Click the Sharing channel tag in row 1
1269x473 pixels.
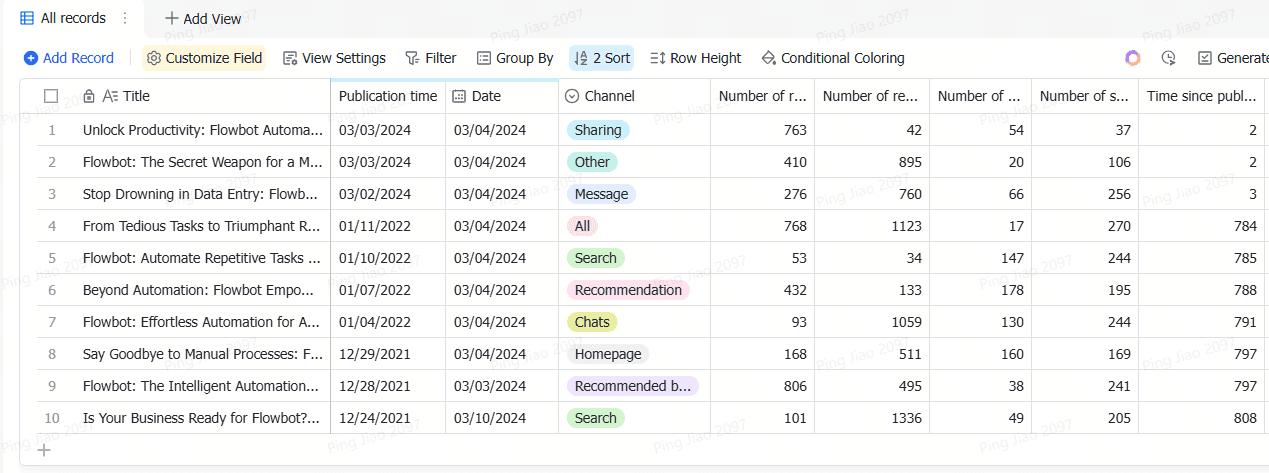[x=598, y=130]
